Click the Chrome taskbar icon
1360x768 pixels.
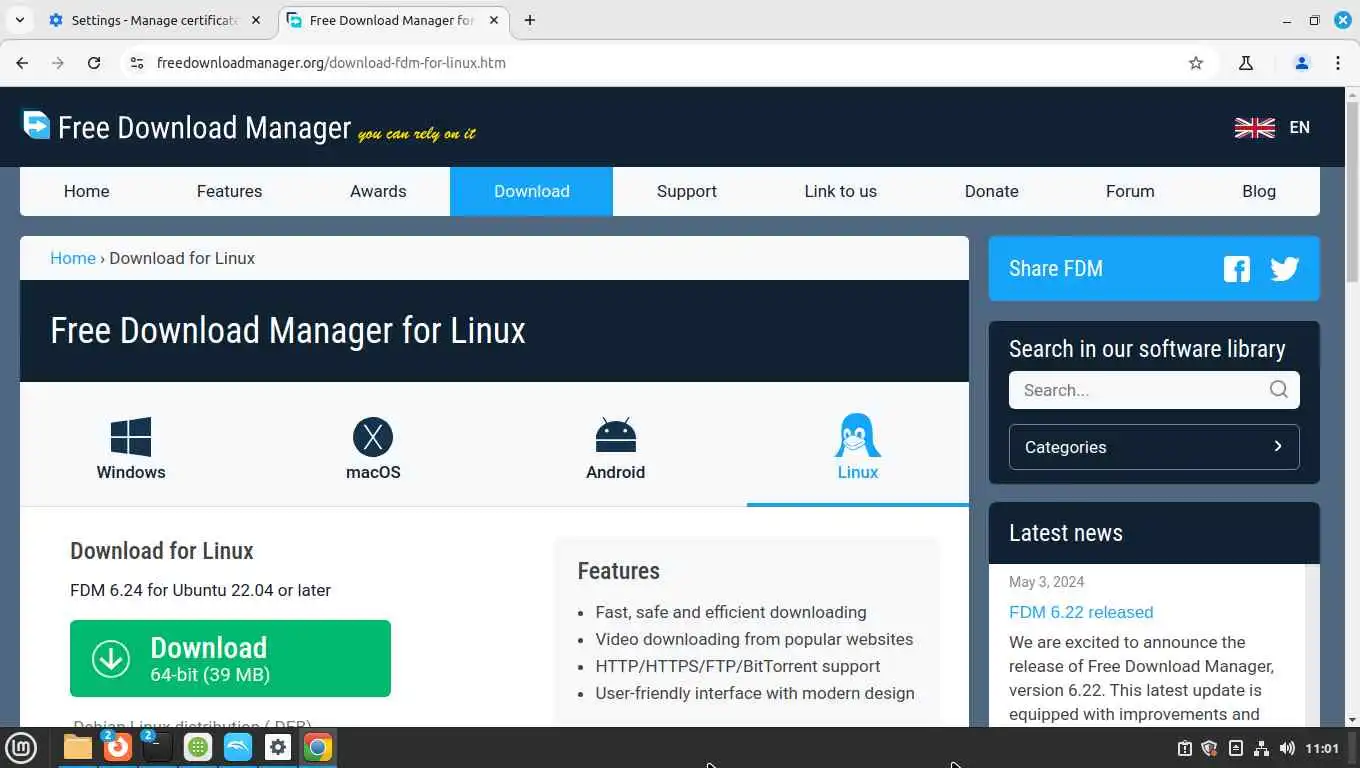318,747
